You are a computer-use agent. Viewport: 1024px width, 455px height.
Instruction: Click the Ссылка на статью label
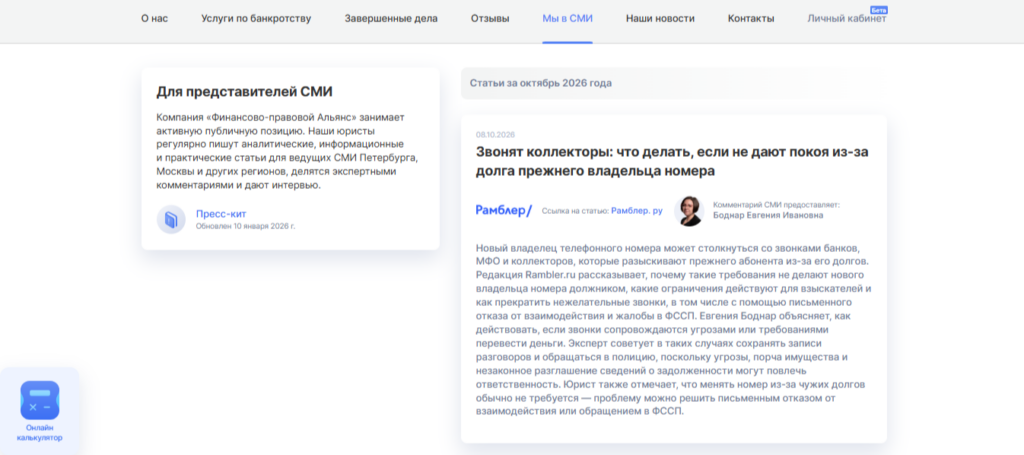tap(575, 211)
